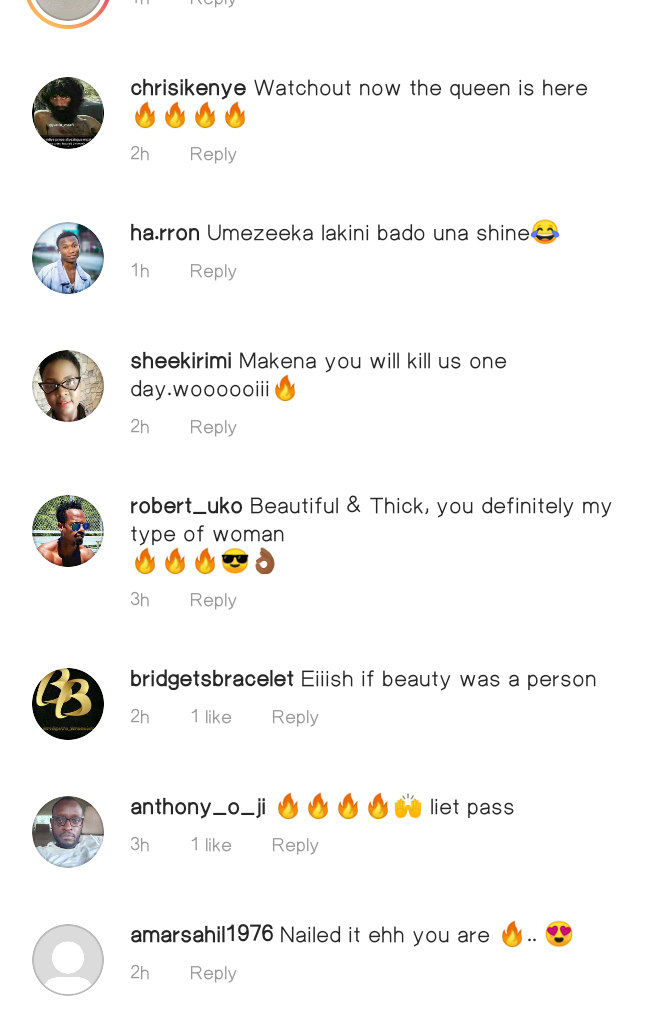Reply to ha.rron's comment
The height and width of the screenshot is (1025, 645).
[x=213, y=271]
